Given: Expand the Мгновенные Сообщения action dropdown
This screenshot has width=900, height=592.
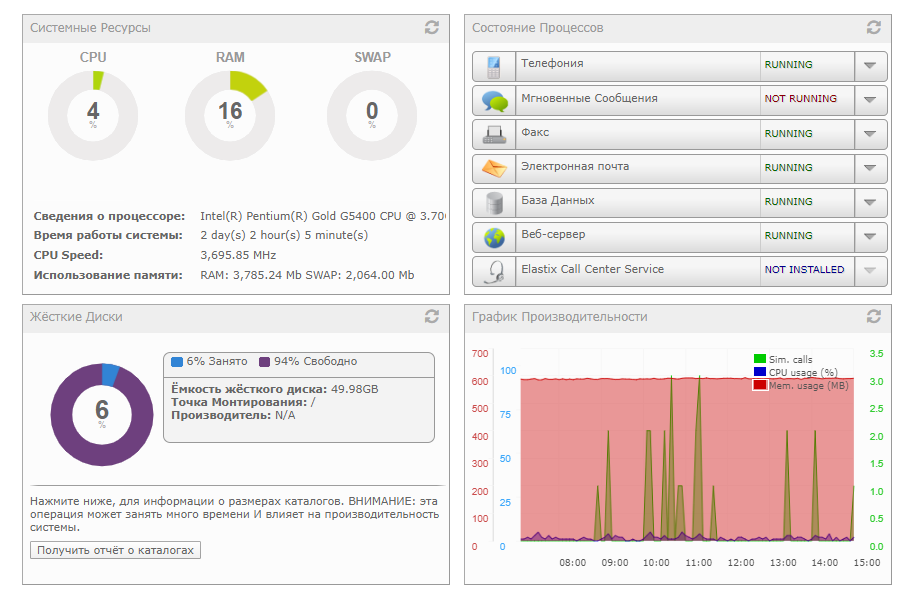Looking at the screenshot, I should [x=870, y=100].
